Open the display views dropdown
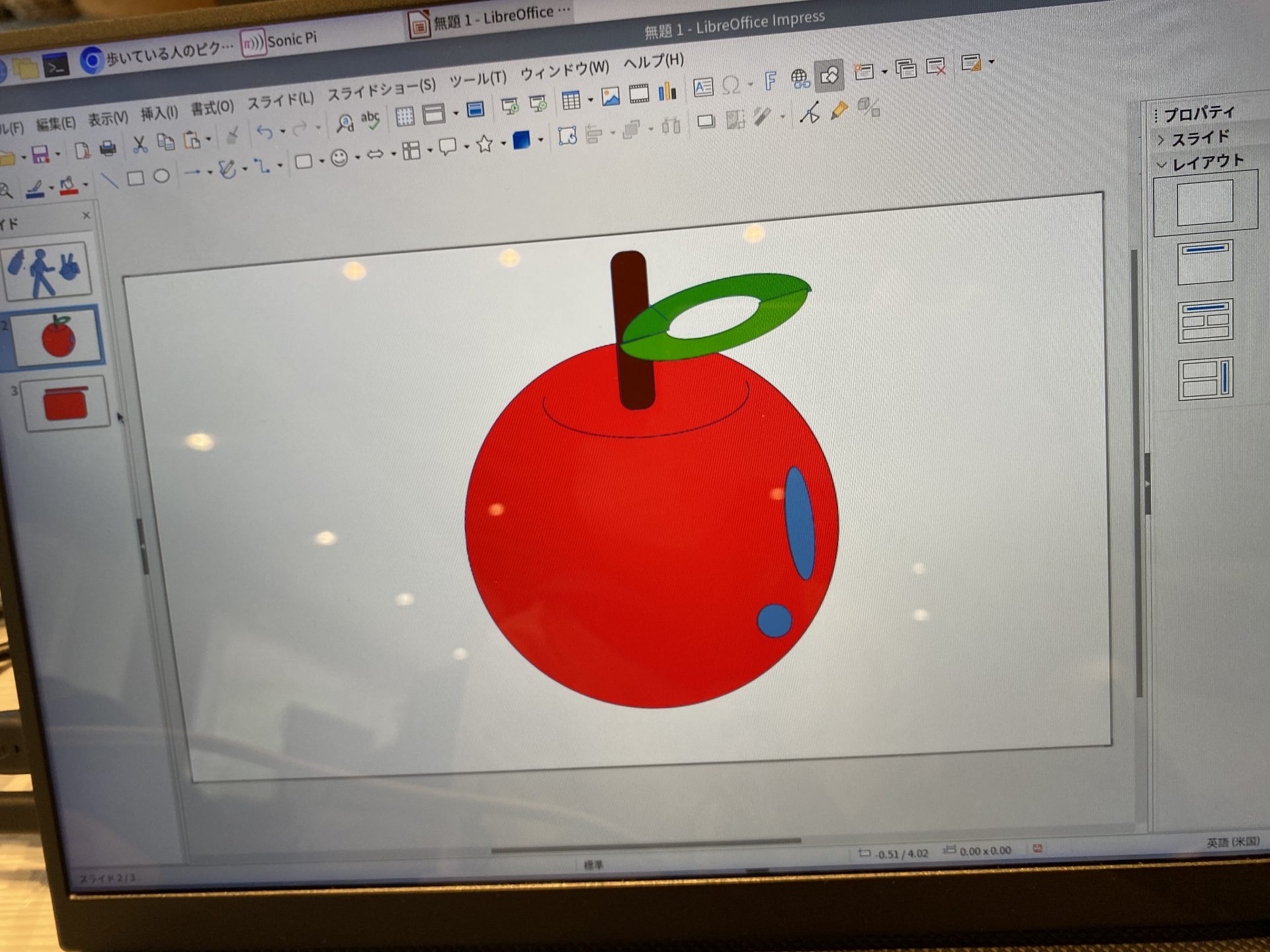The height and width of the screenshot is (952, 1270). 456,112
